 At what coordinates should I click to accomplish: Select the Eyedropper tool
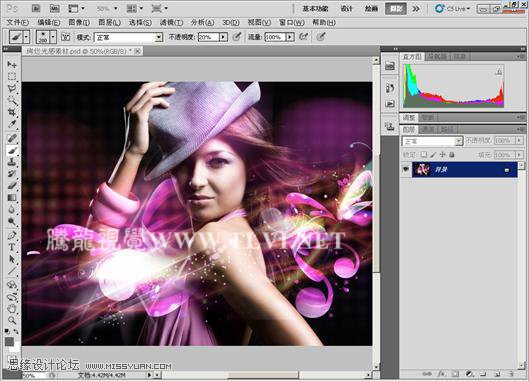click(x=12, y=124)
